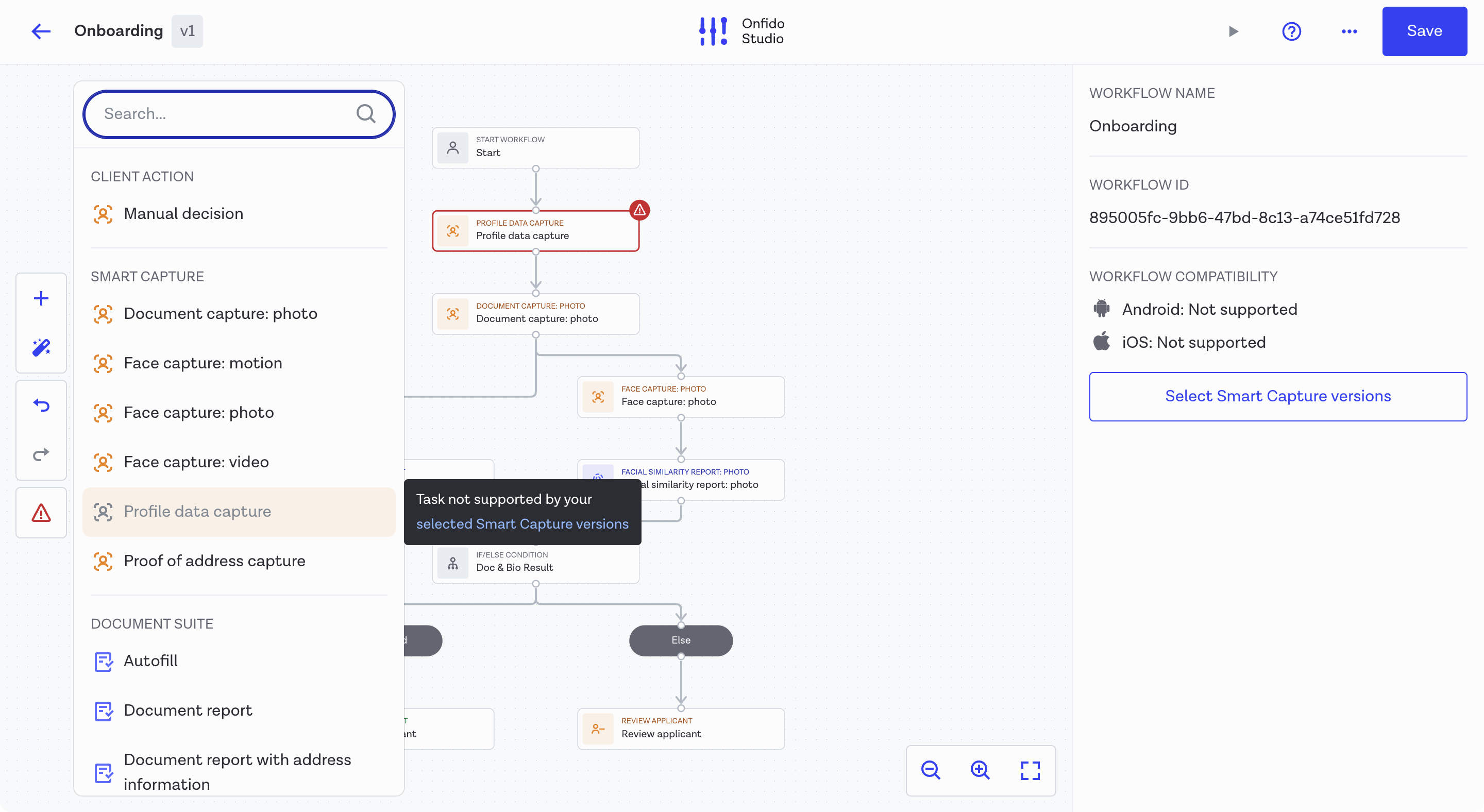The width and height of the screenshot is (1484, 812).
Task: Zoom out the workflow canvas
Action: [x=931, y=770]
